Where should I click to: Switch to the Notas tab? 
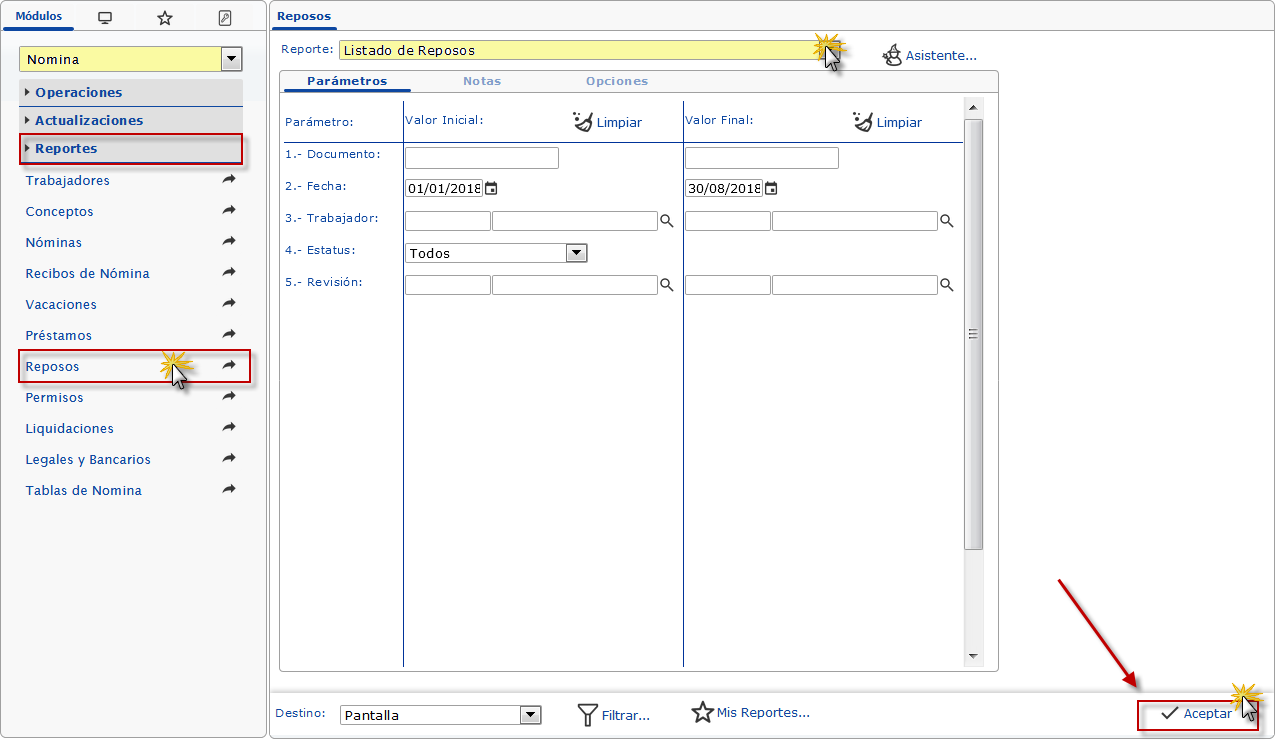482,81
